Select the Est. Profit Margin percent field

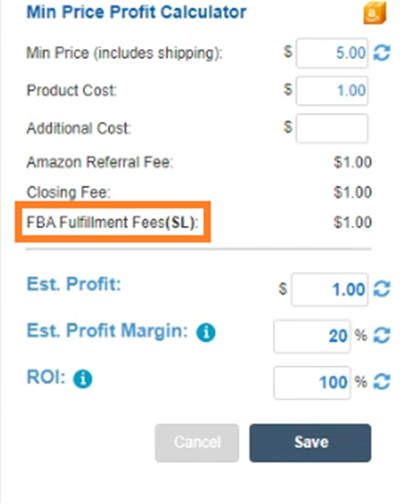pos(312,336)
